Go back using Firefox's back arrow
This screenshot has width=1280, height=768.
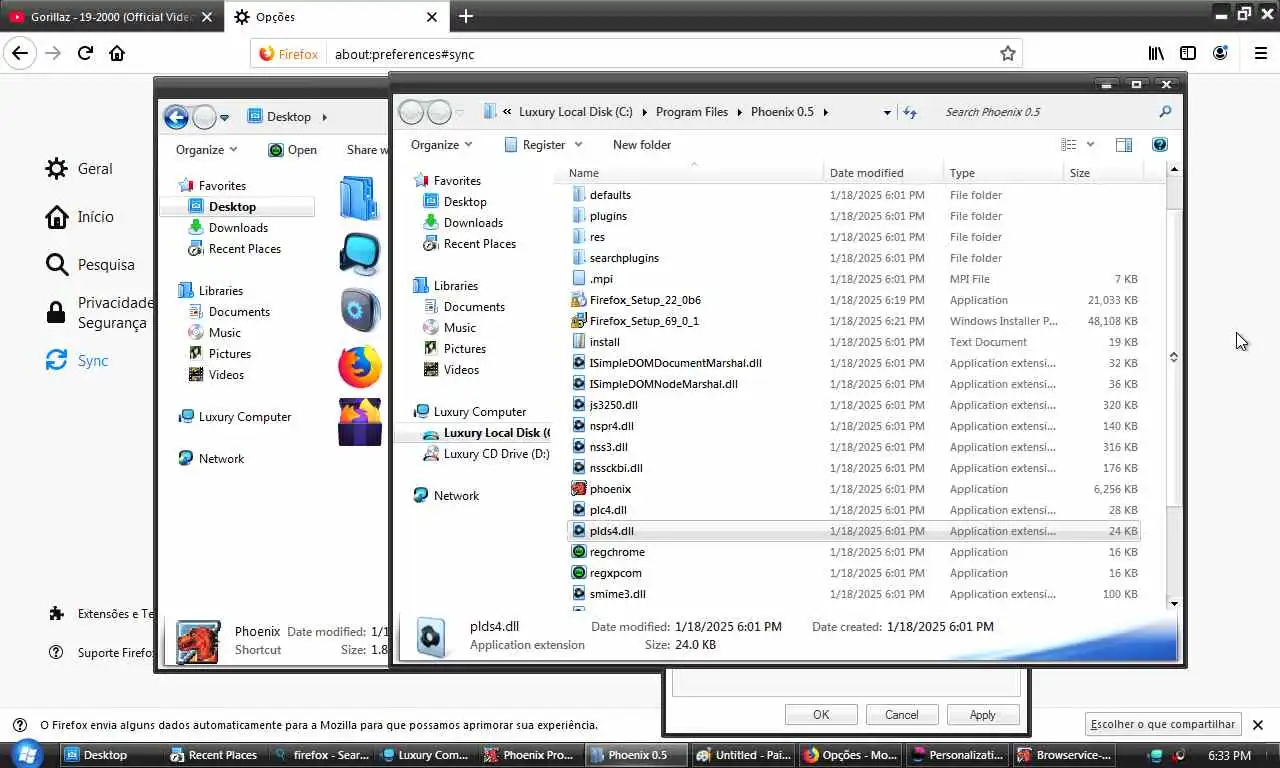(x=20, y=53)
